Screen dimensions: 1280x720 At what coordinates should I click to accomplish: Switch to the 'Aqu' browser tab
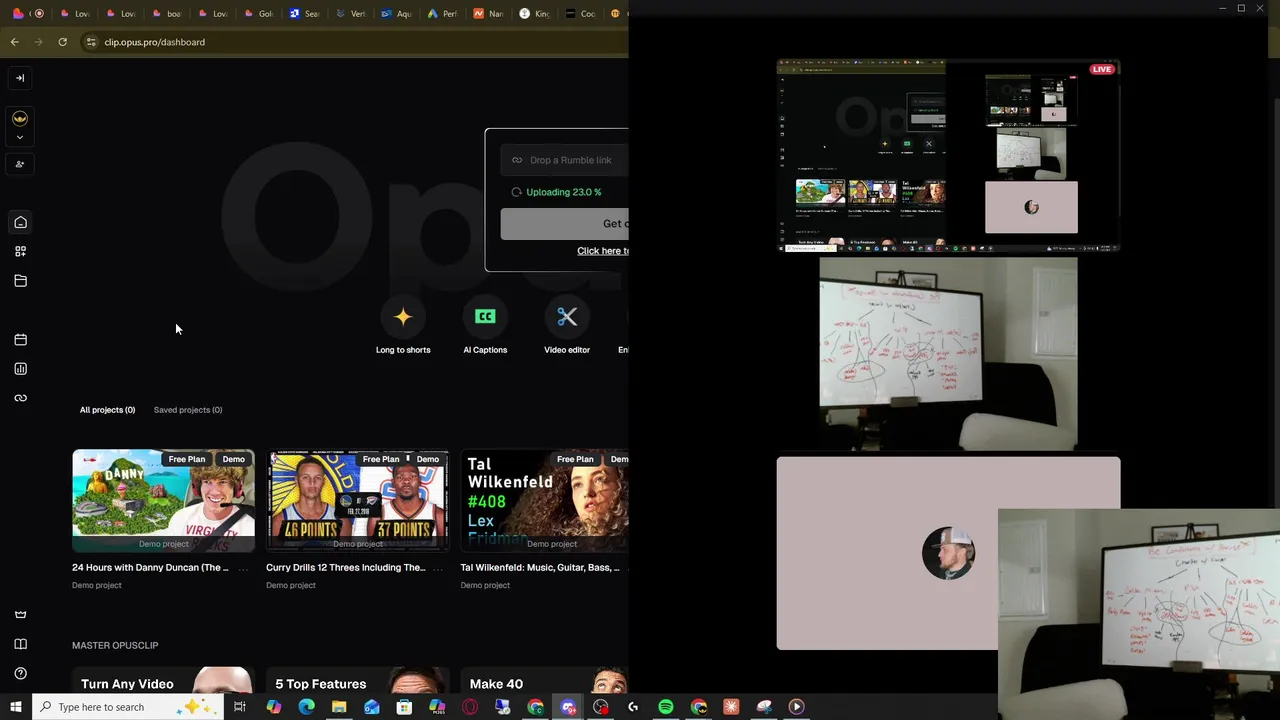tap(395, 14)
